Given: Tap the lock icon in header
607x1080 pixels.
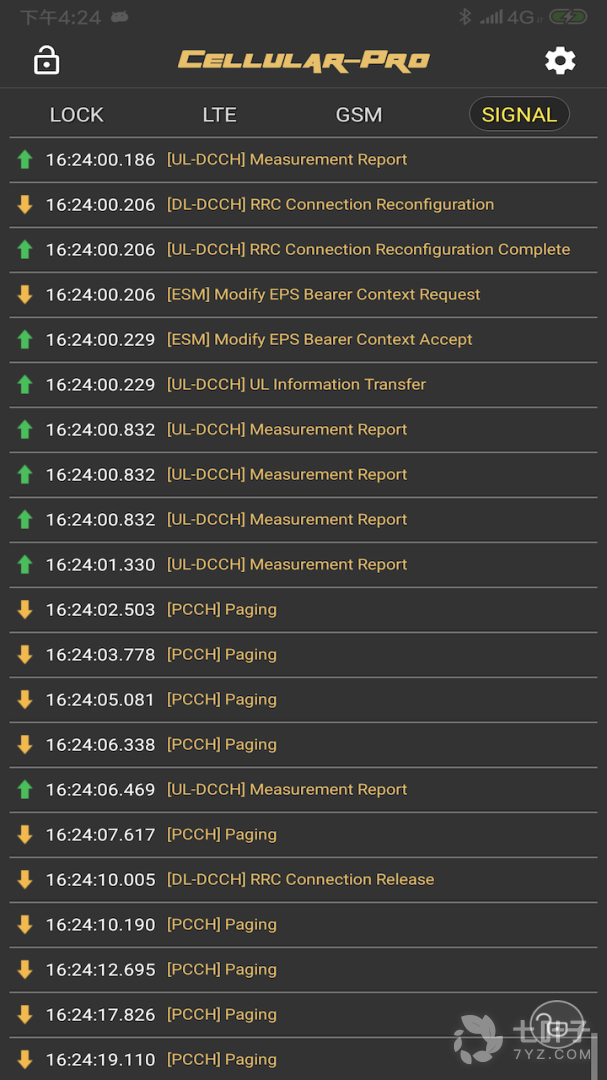Looking at the screenshot, I should tap(46, 61).
